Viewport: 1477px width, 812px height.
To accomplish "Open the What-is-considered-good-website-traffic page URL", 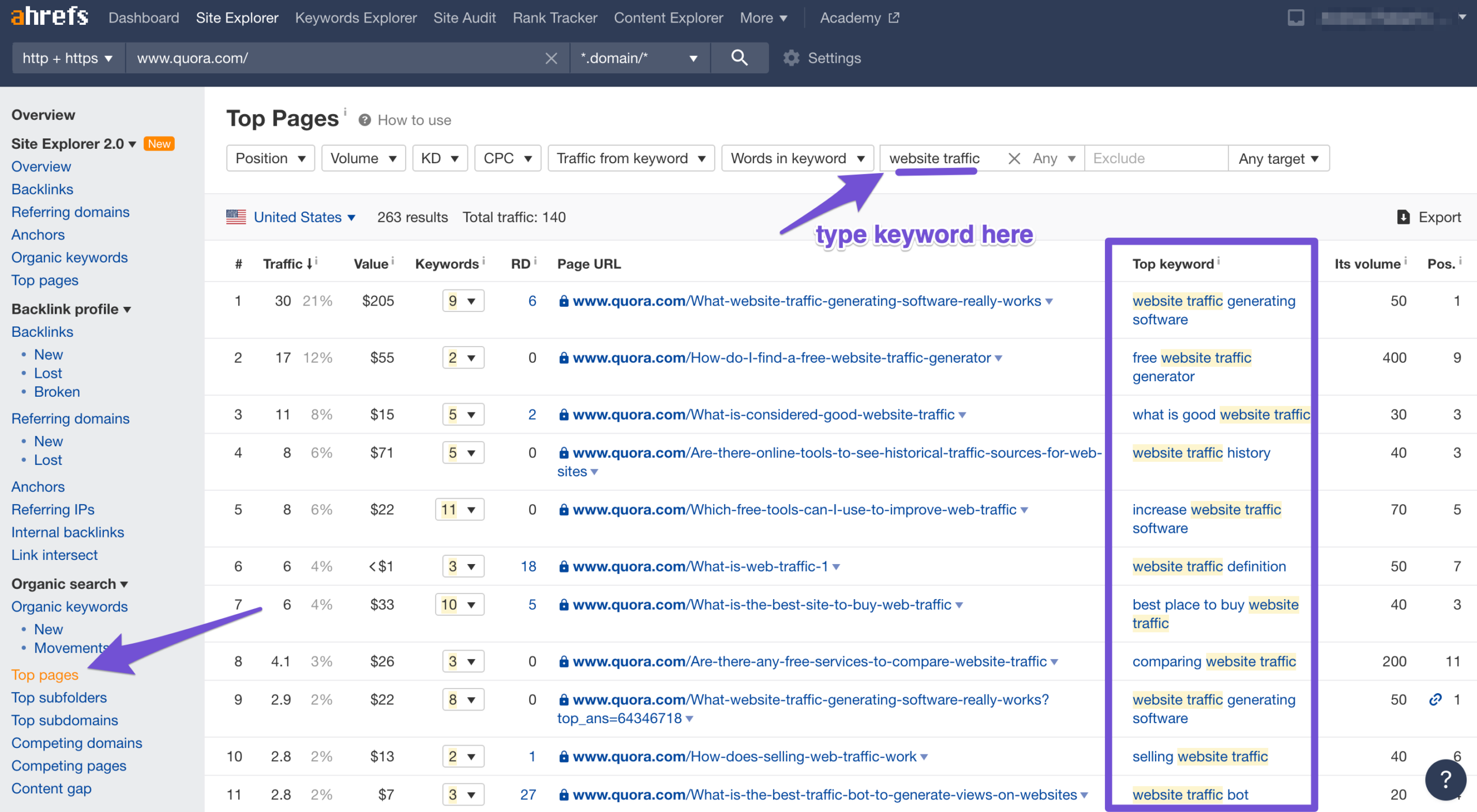I will click(763, 414).
